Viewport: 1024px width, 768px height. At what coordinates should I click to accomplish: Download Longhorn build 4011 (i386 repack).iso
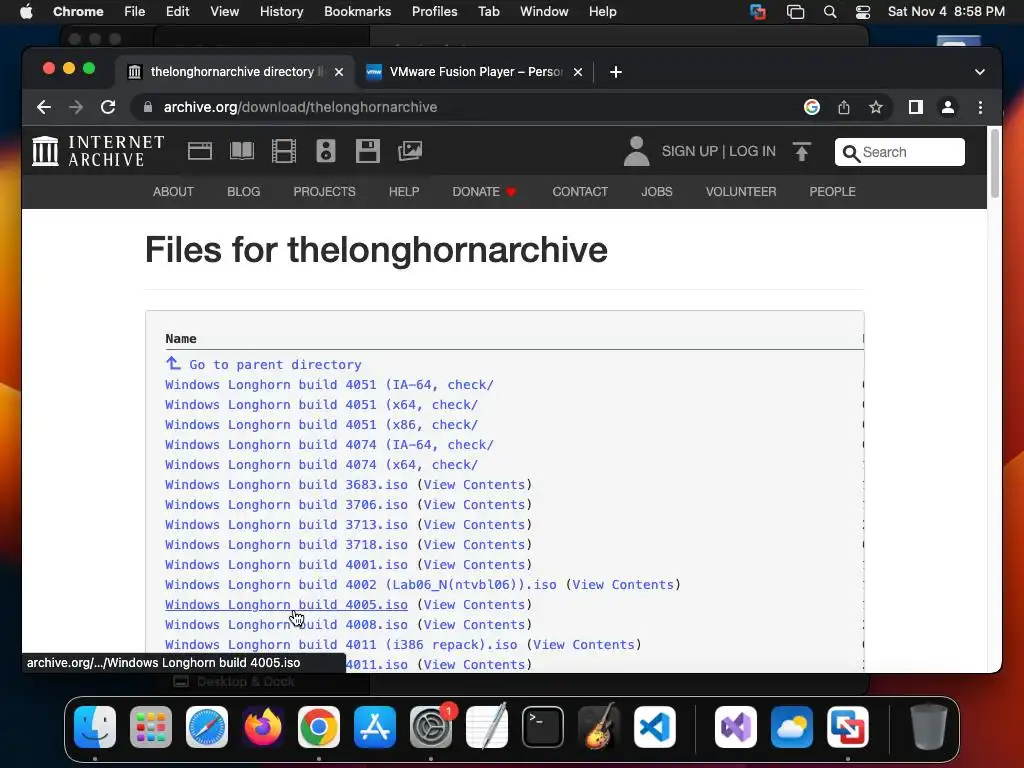[341, 645]
